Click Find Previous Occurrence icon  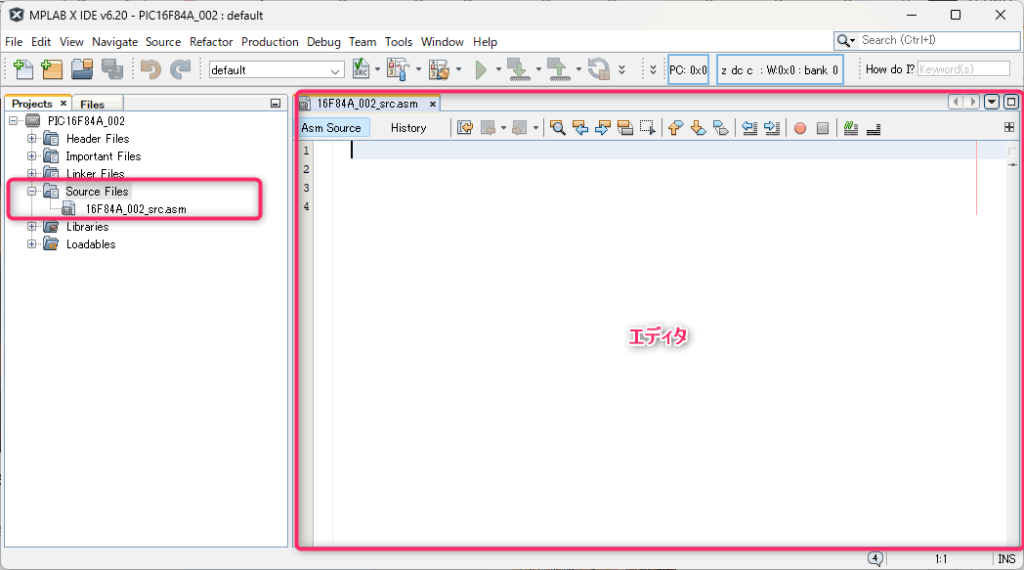coord(581,128)
